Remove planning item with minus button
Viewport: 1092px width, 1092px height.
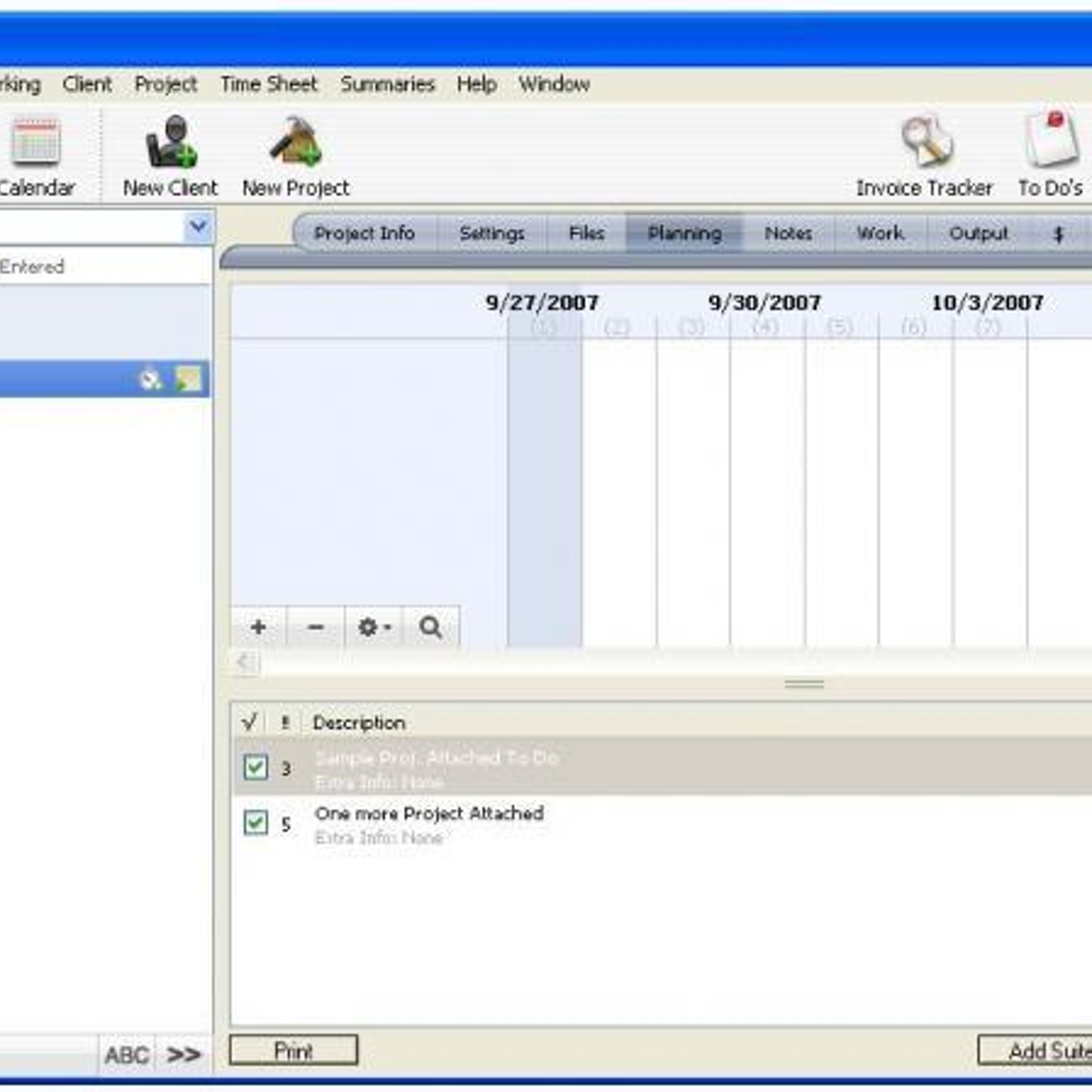click(x=316, y=627)
